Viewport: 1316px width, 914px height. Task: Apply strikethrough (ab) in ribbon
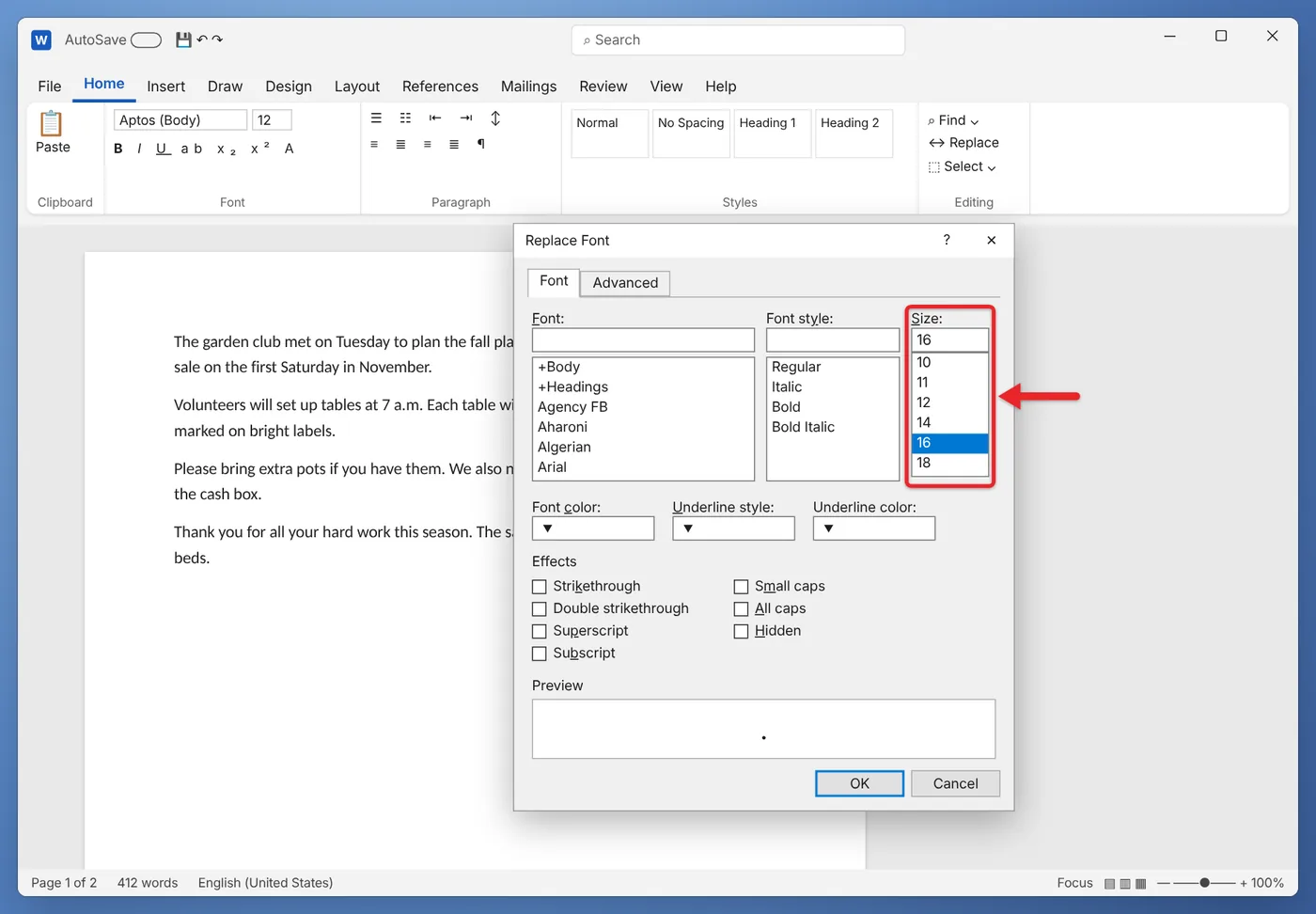pyautogui.click(x=192, y=149)
